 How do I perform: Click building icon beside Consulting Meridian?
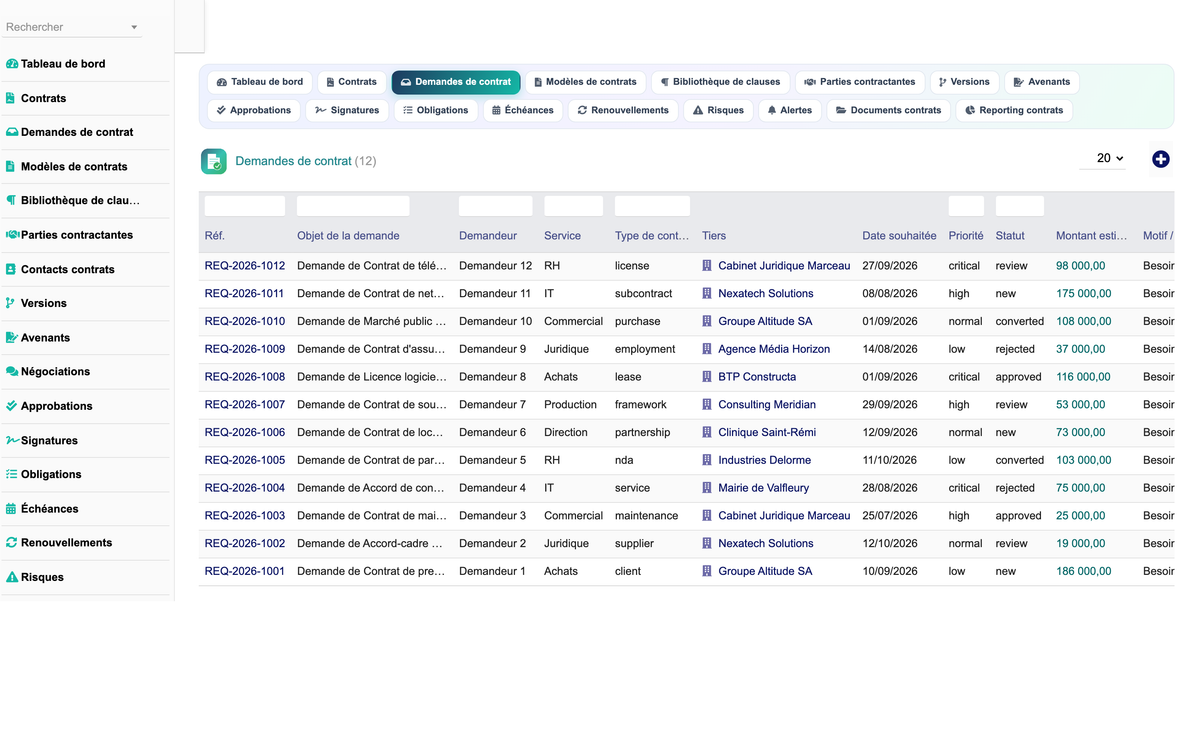707,405
